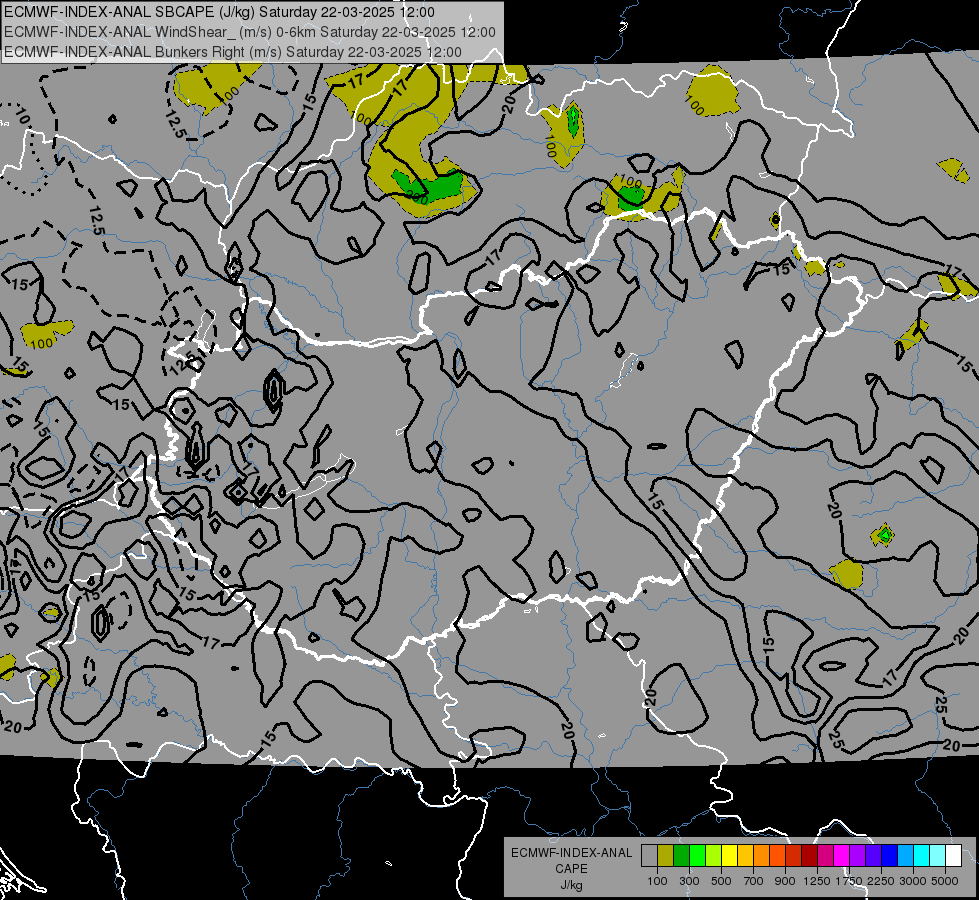Click the Bunkers Right (m/s) header line
The height and width of the screenshot is (900, 979).
coord(233,52)
